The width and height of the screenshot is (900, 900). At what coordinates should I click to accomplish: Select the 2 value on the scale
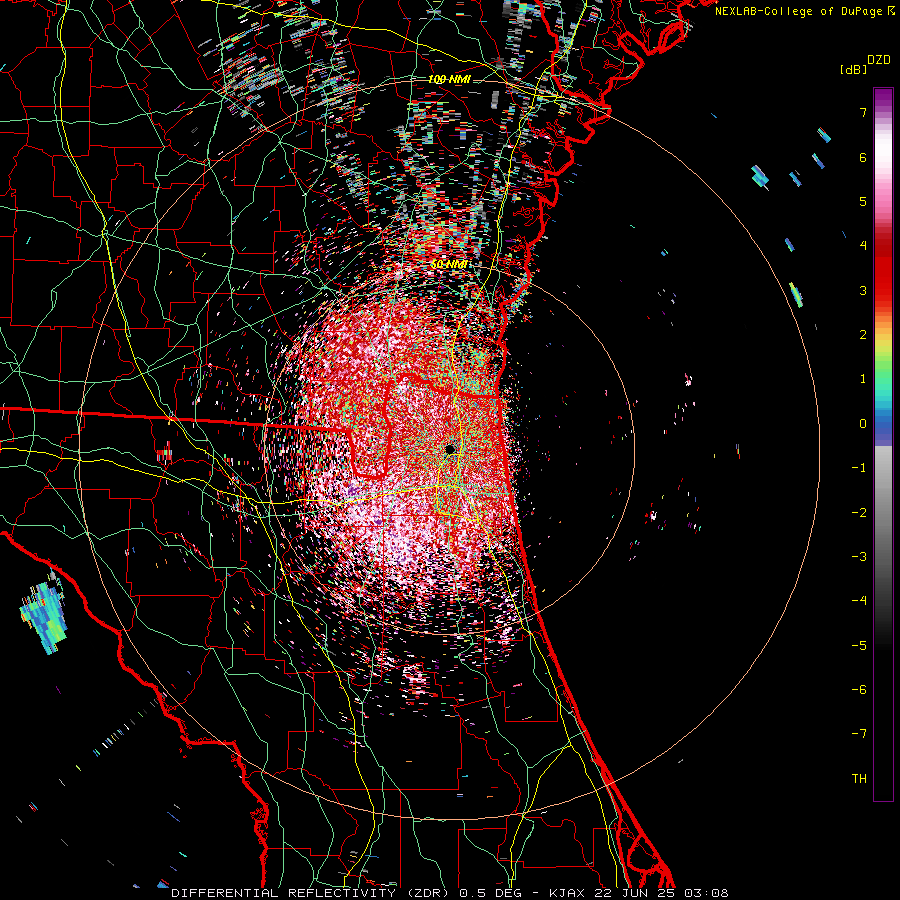[863, 334]
